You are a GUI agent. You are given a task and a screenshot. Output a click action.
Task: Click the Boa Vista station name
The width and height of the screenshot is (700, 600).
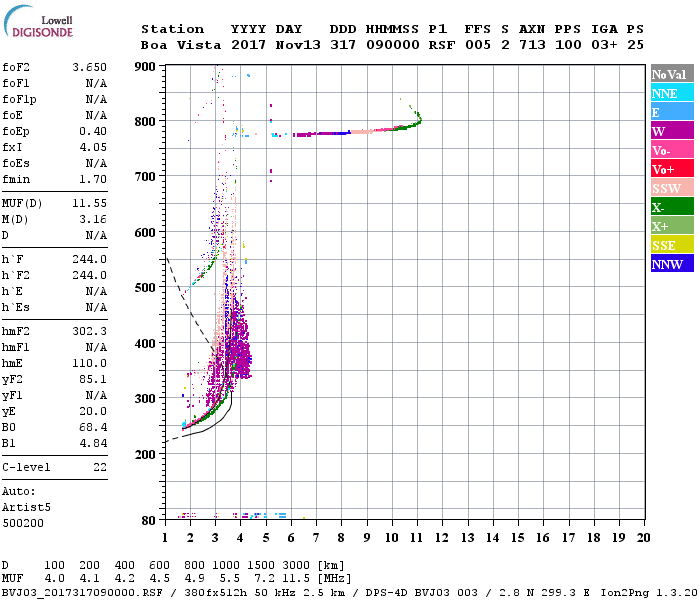pos(181,45)
